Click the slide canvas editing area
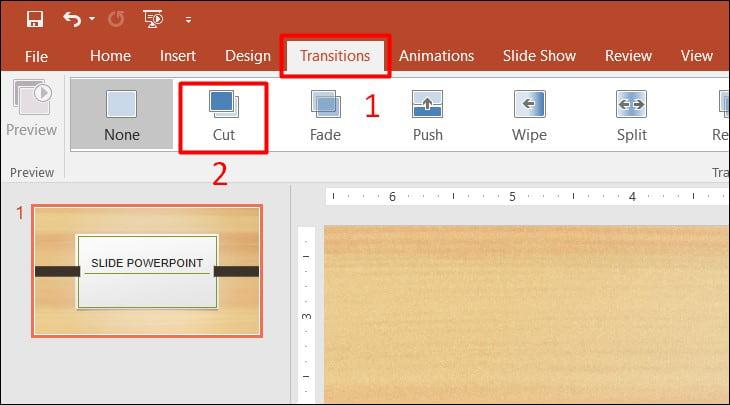The image size is (730, 405). (x=527, y=315)
